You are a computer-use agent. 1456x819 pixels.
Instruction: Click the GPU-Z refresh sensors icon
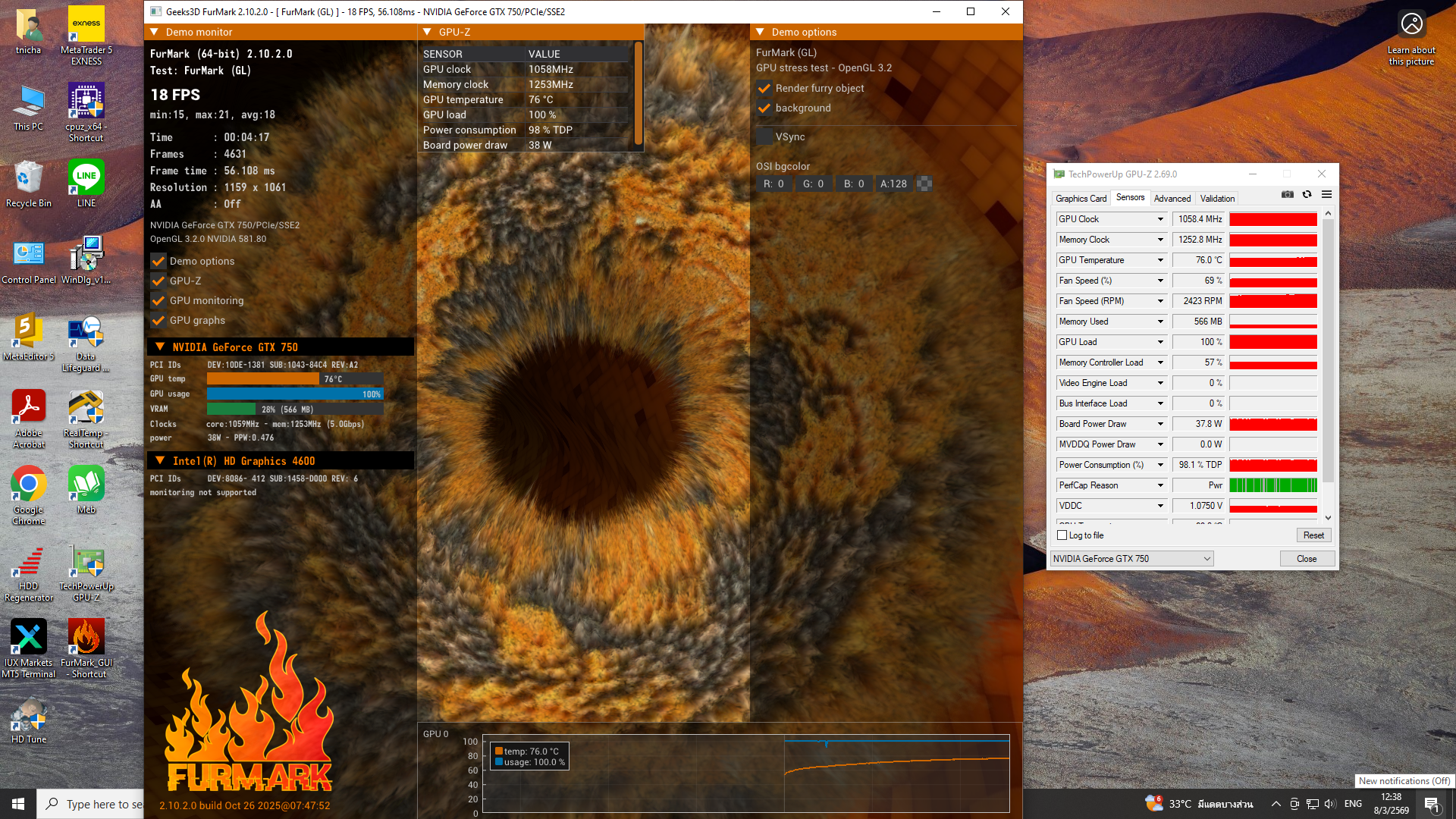[x=1307, y=195]
